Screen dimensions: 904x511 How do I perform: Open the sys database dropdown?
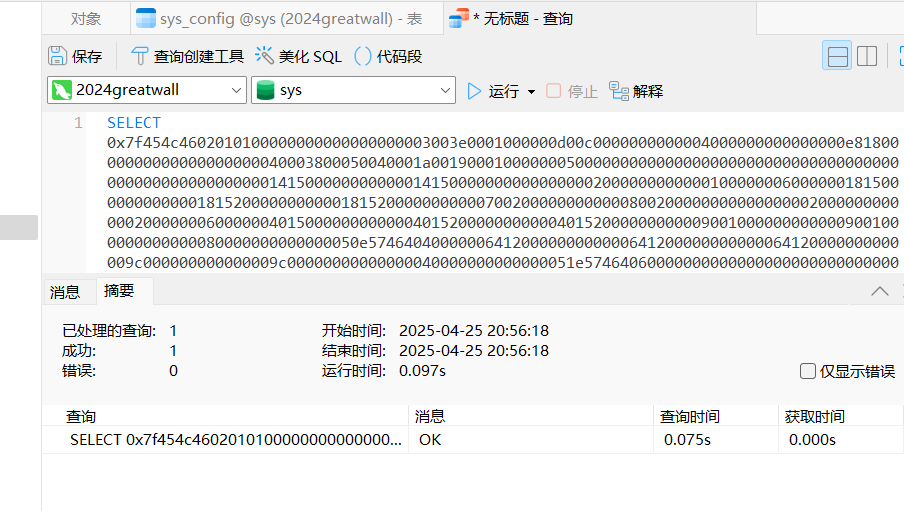coord(446,90)
